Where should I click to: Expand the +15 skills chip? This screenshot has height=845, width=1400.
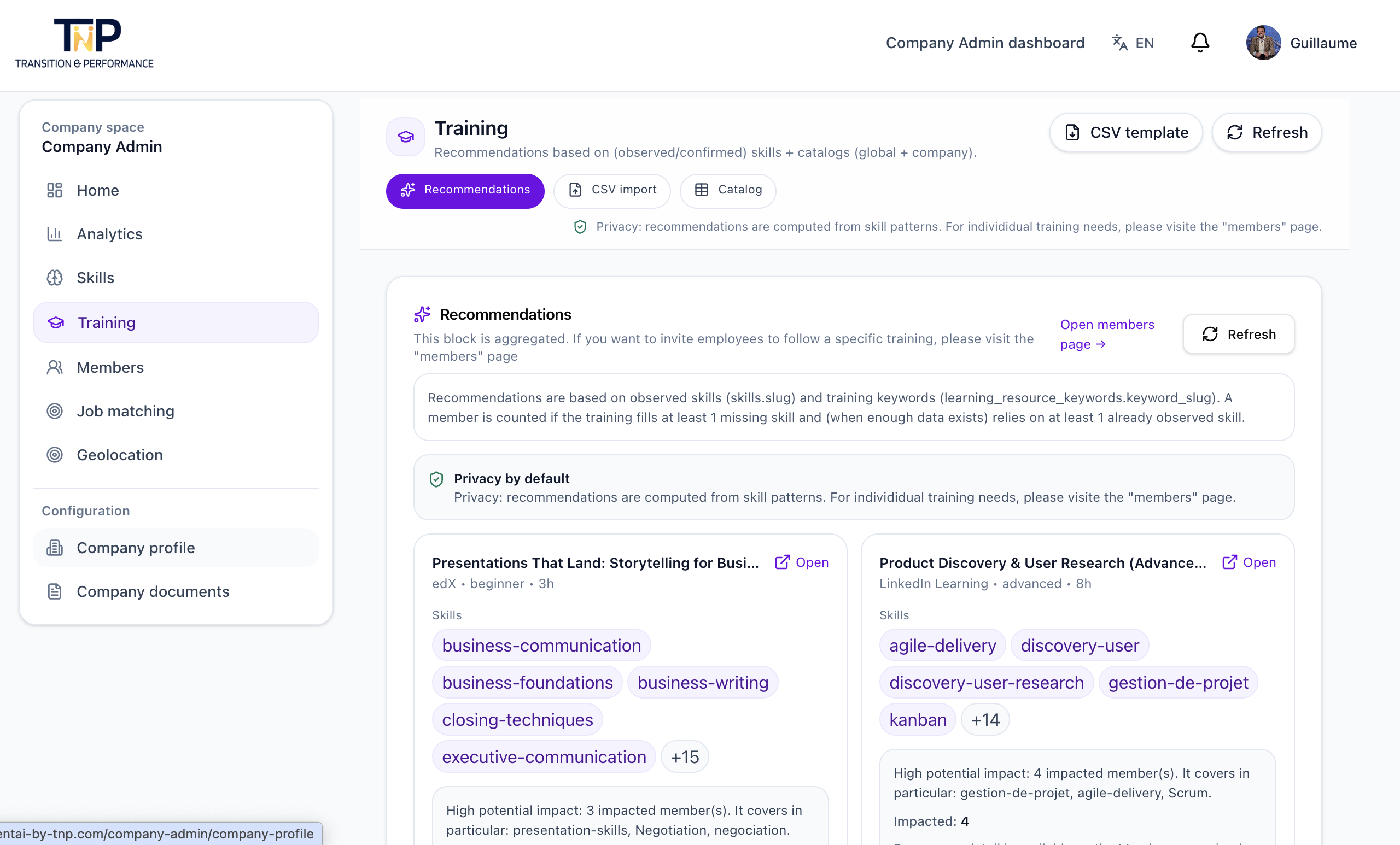click(685, 757)
